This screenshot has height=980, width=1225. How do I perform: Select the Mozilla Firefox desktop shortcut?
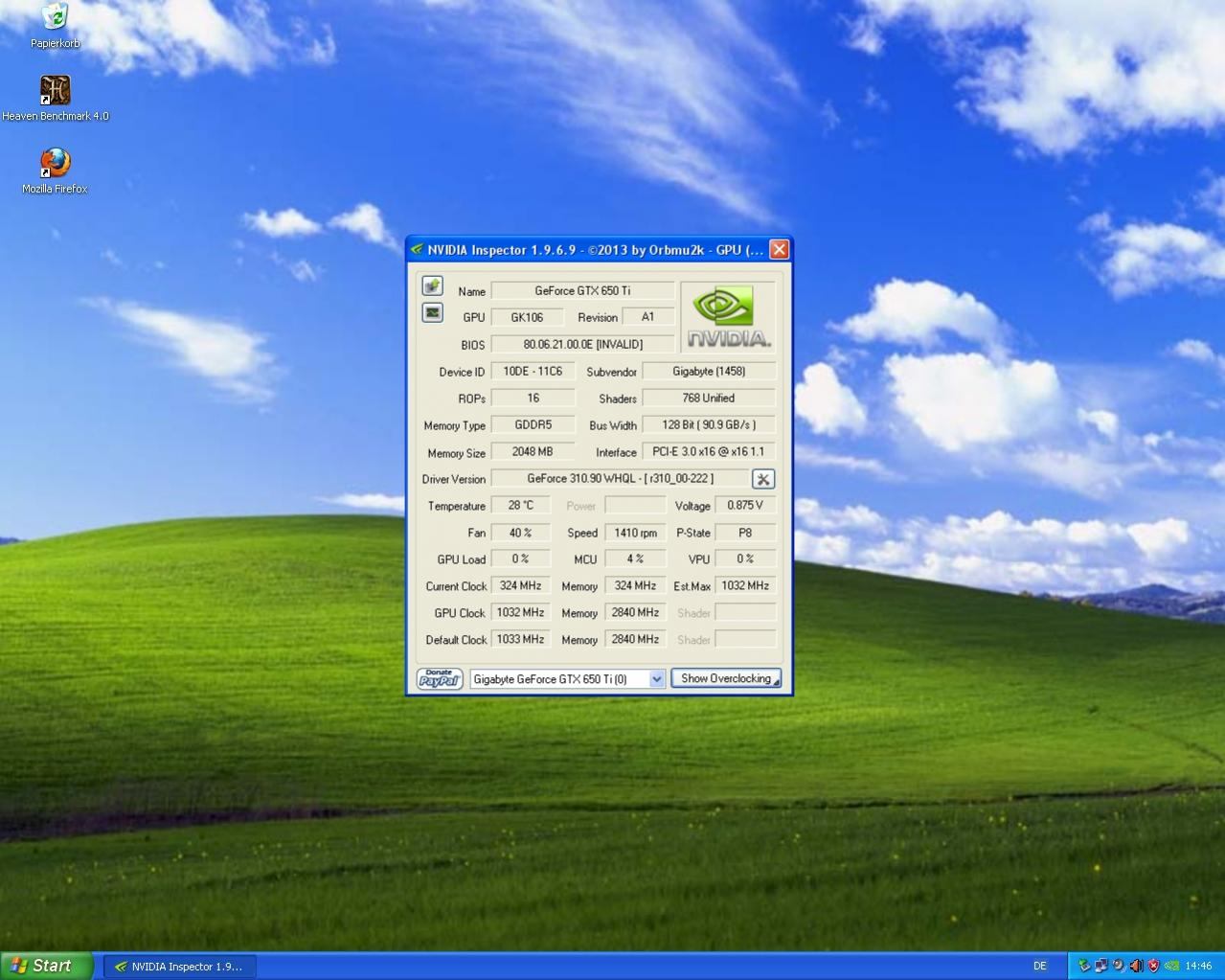55,171
